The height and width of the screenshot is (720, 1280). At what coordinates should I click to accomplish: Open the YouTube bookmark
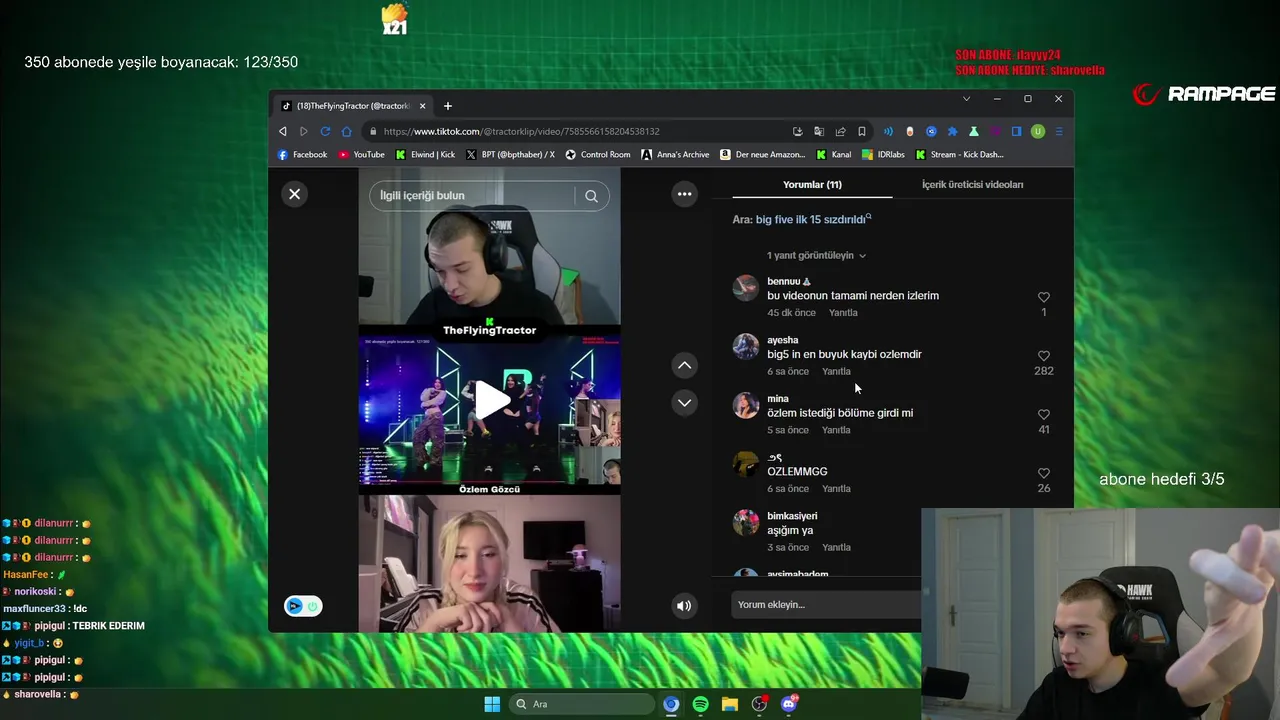click(x=361, y=155)
